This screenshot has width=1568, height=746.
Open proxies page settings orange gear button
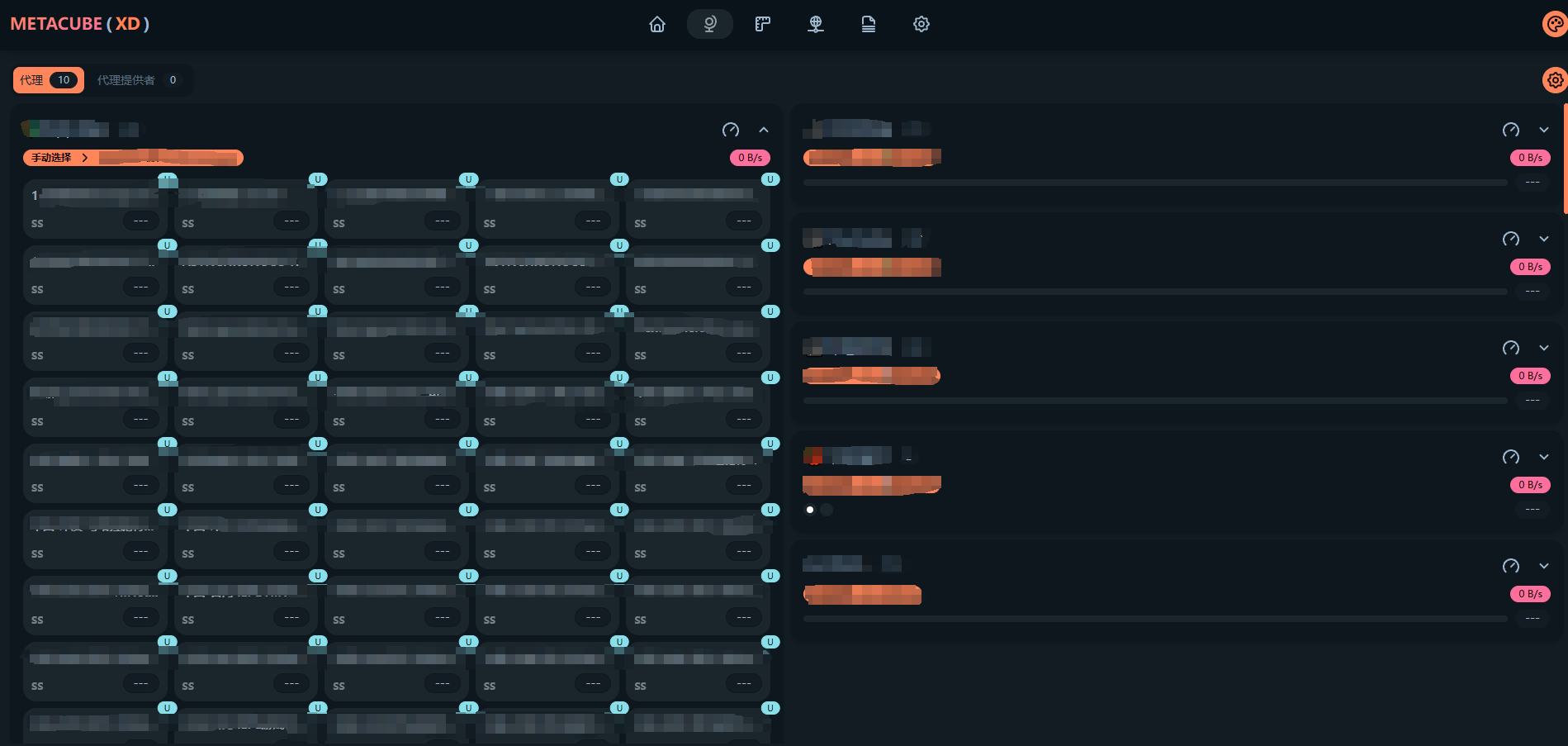pos(1555,80)
